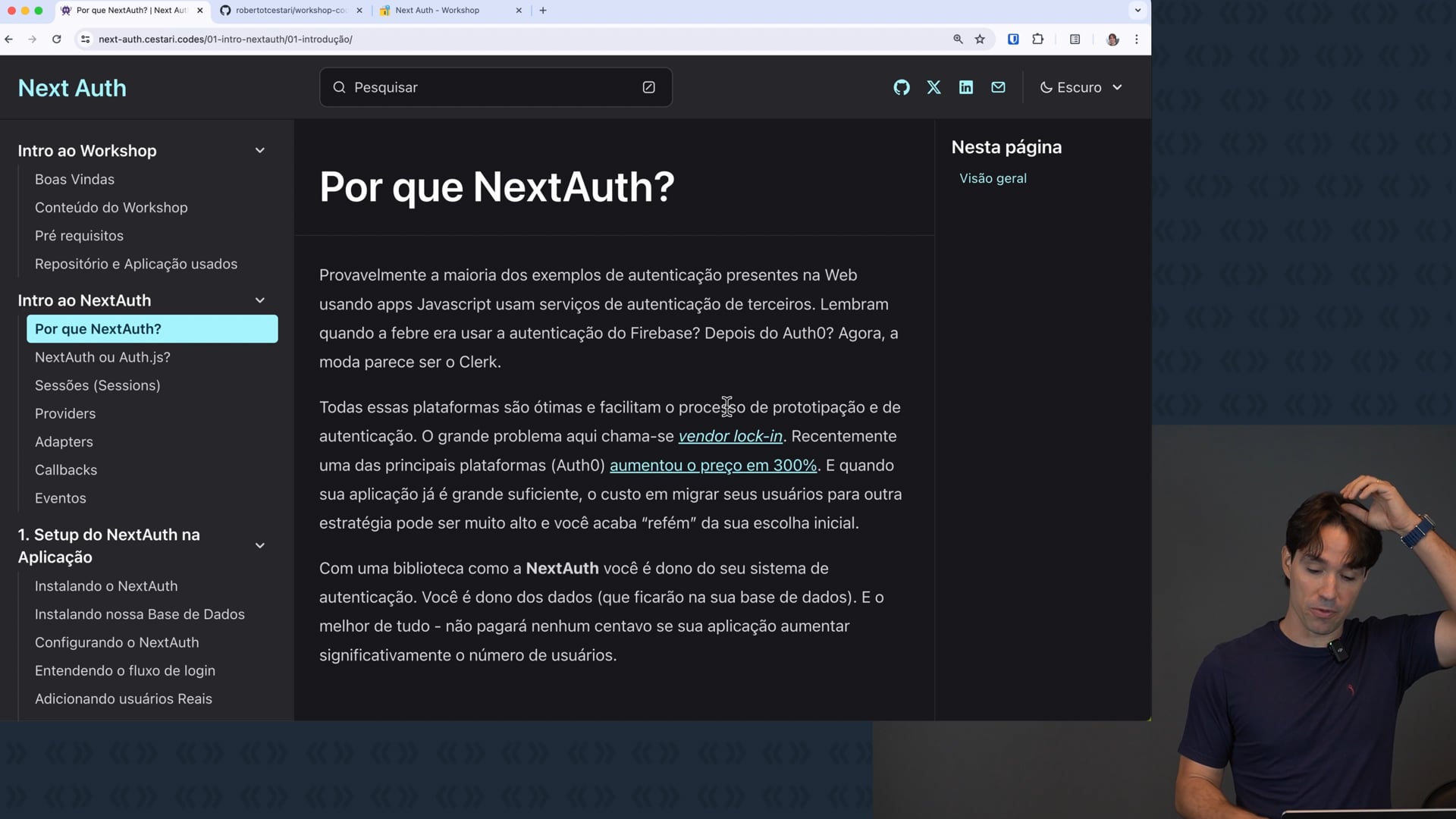The width and height of the screenshot is (1456, 819).
Task: Go to Sessões (Sessions) page
Action: tap(97, 385)
